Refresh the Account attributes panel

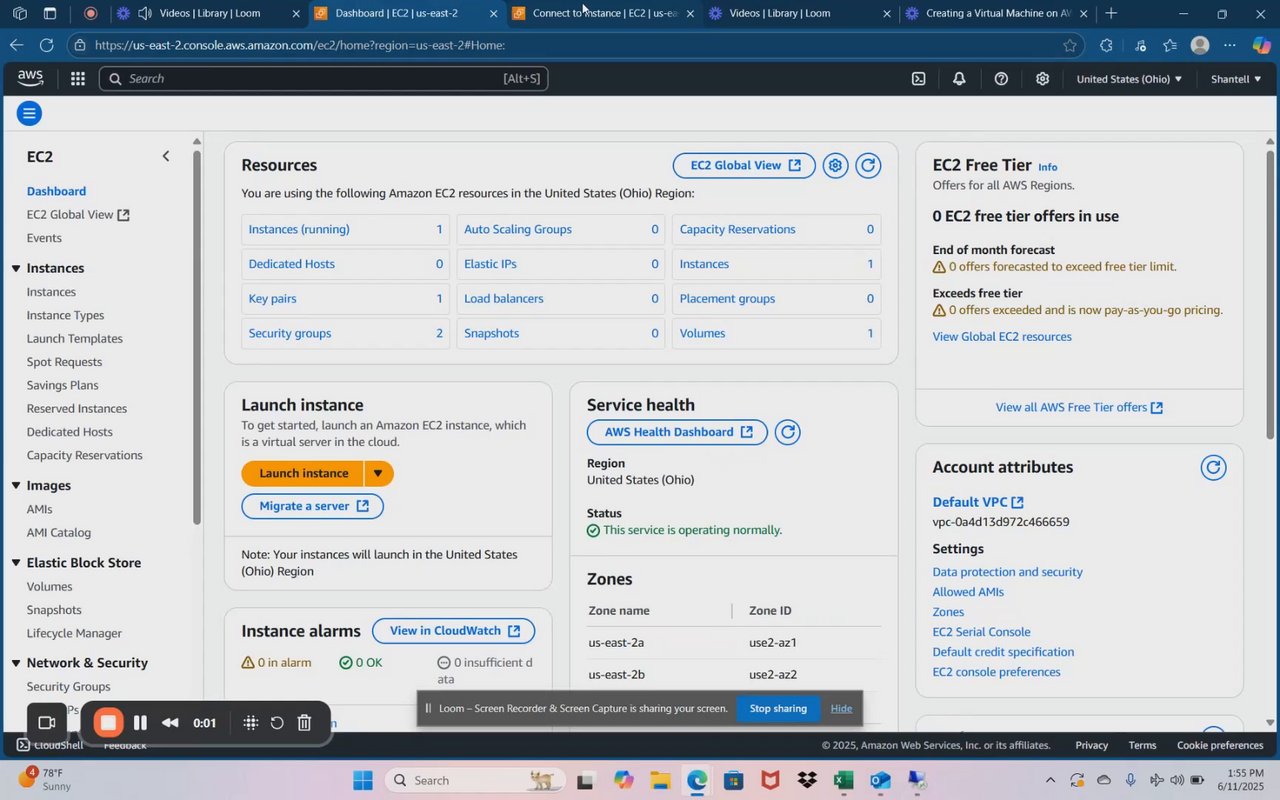point(1213,468)
